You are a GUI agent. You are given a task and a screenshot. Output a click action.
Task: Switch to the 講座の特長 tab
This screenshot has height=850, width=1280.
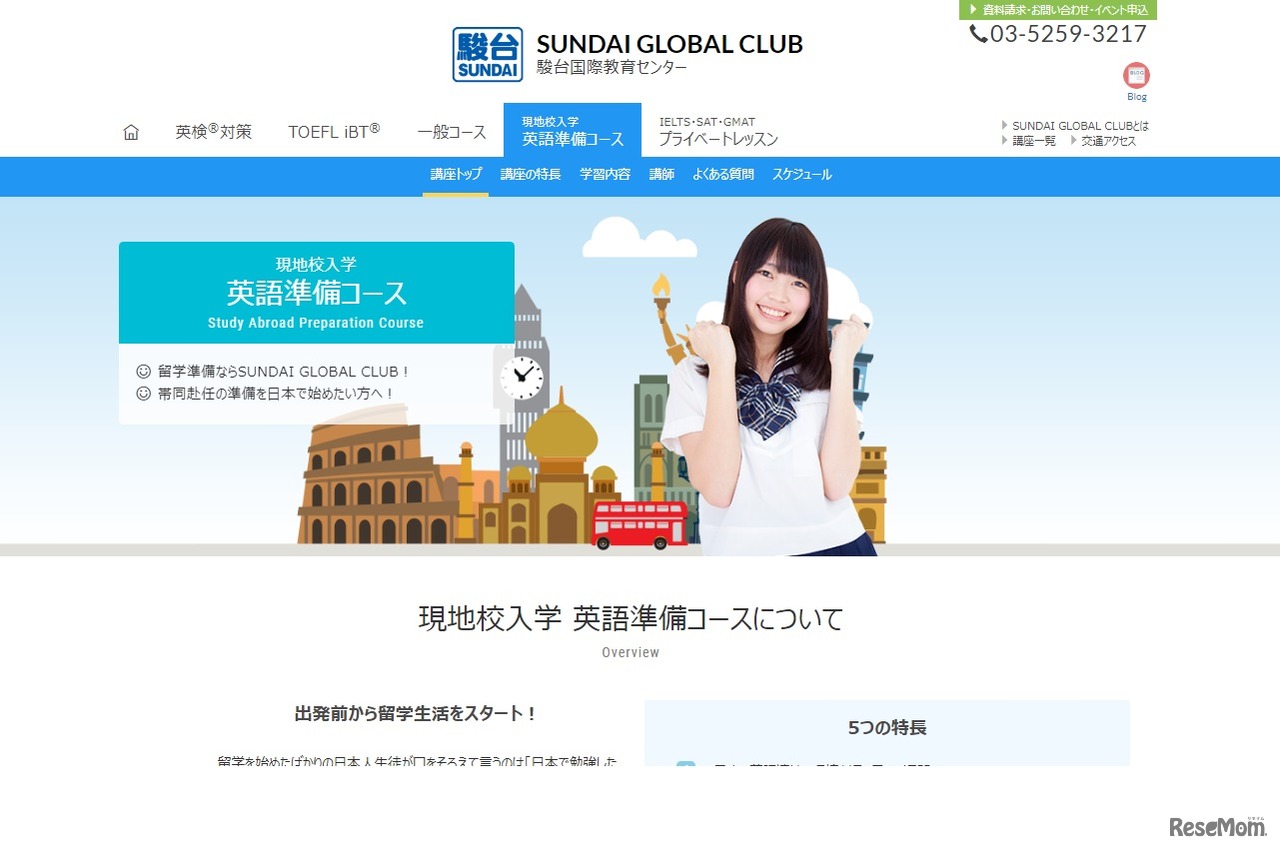pyautogui.click(x=529, y=174)
